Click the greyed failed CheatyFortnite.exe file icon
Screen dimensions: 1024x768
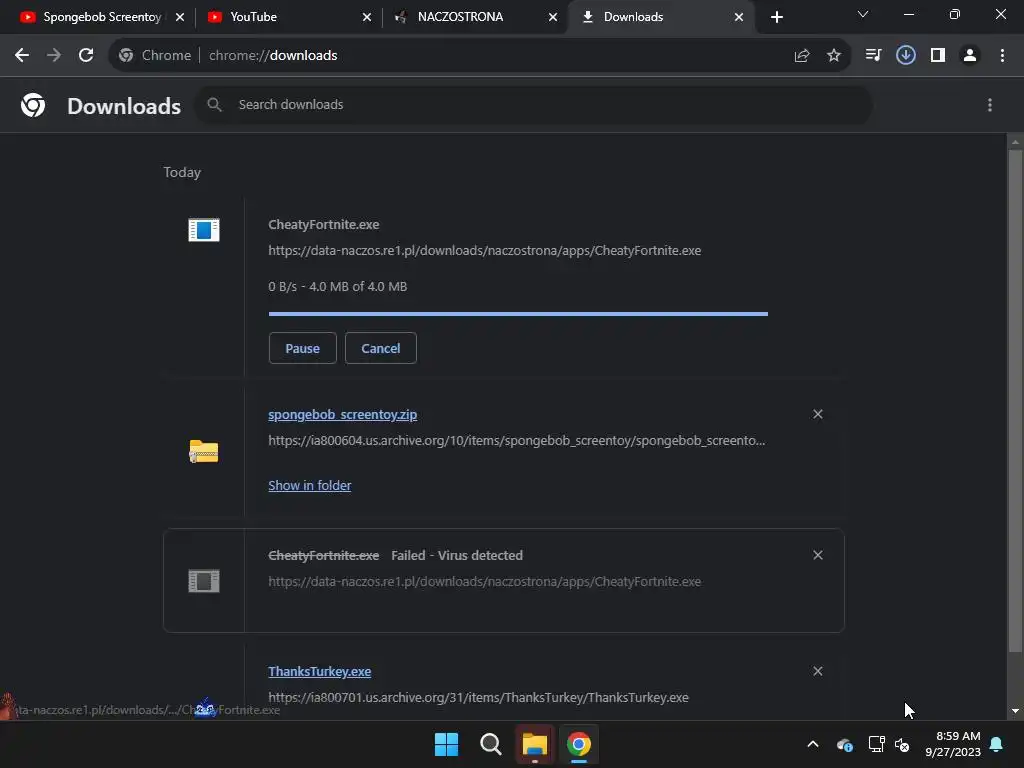pyautogui.click(x=204, y=581)
